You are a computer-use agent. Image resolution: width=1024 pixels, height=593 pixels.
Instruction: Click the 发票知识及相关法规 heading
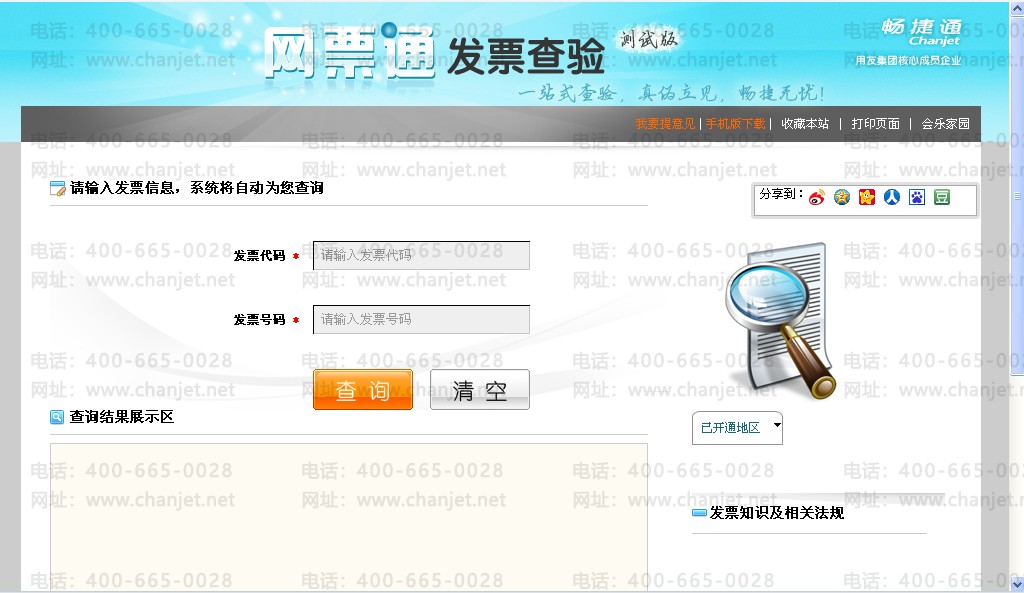point(776,513)
